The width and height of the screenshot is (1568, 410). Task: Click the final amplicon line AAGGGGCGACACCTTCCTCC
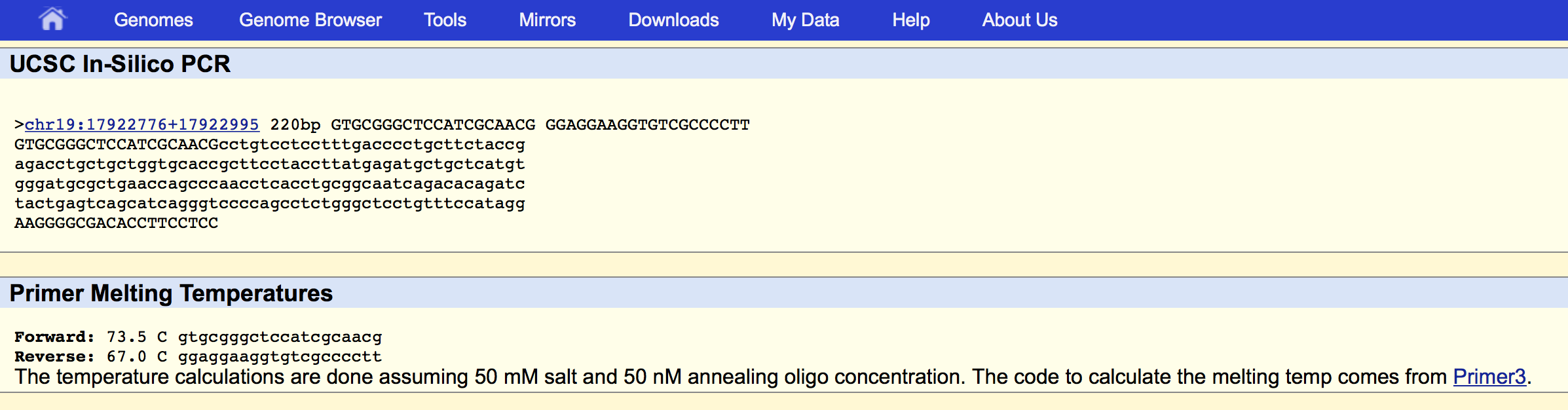(116, 223)
